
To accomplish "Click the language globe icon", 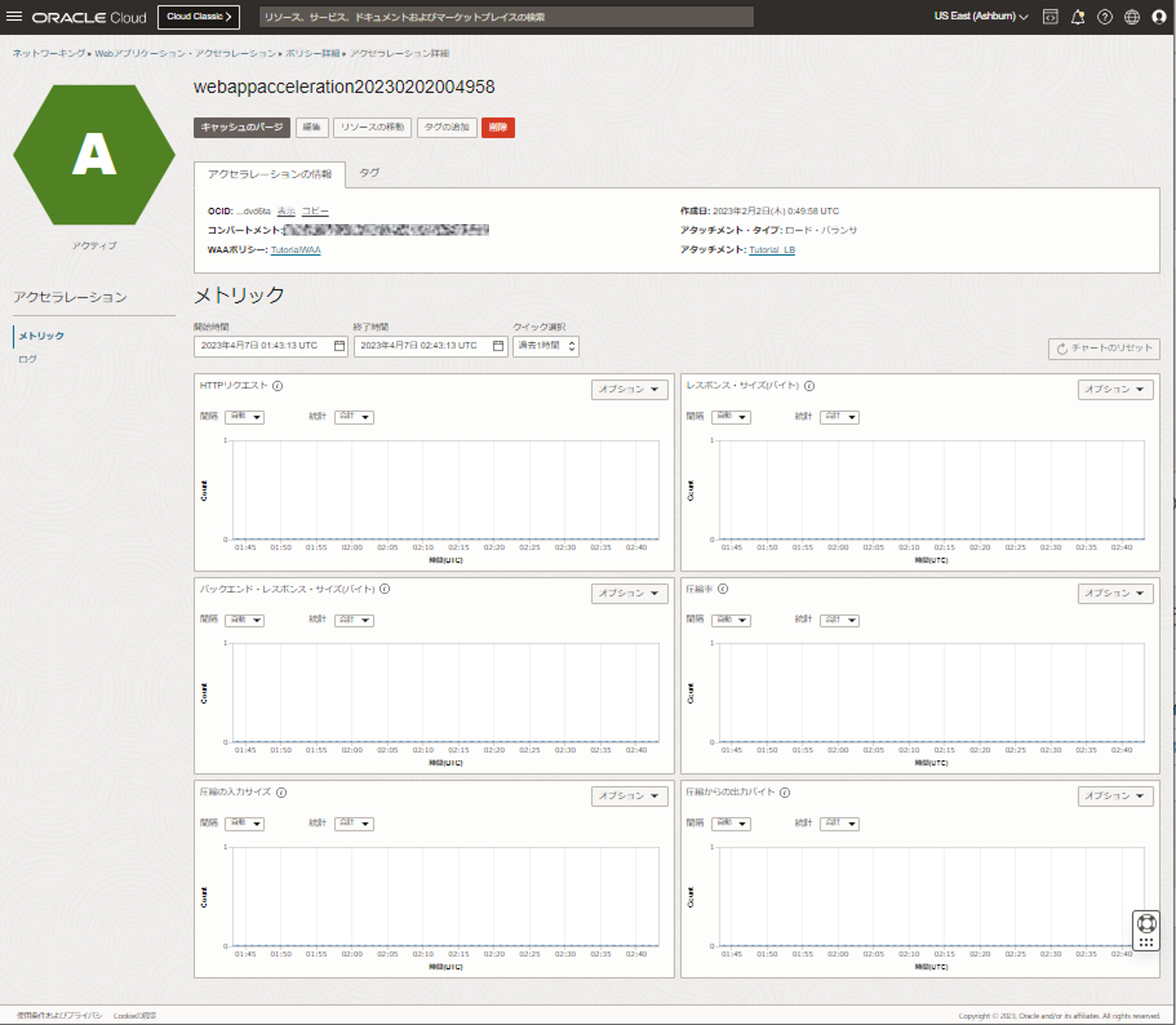I will tap(1132, 17).
